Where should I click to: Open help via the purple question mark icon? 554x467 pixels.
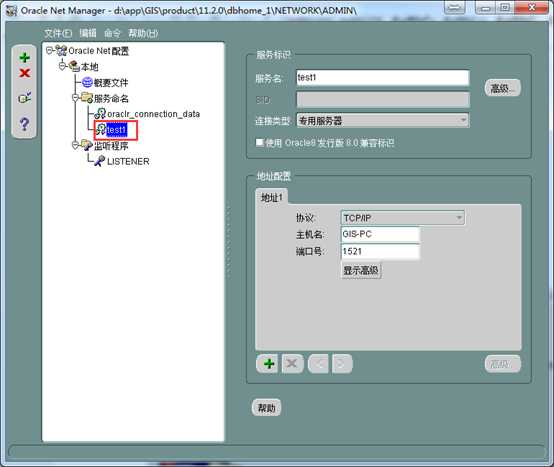coord(24,123)
